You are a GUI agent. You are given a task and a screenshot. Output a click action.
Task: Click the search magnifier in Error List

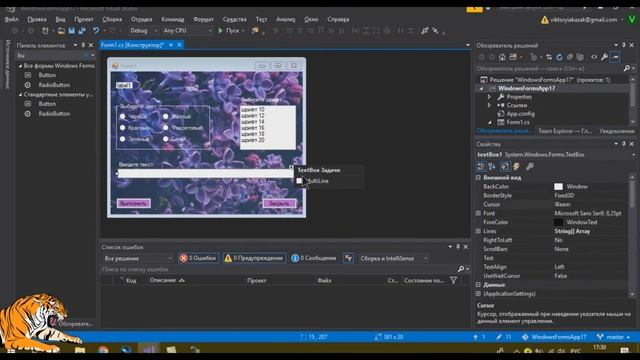pos(460,269)
